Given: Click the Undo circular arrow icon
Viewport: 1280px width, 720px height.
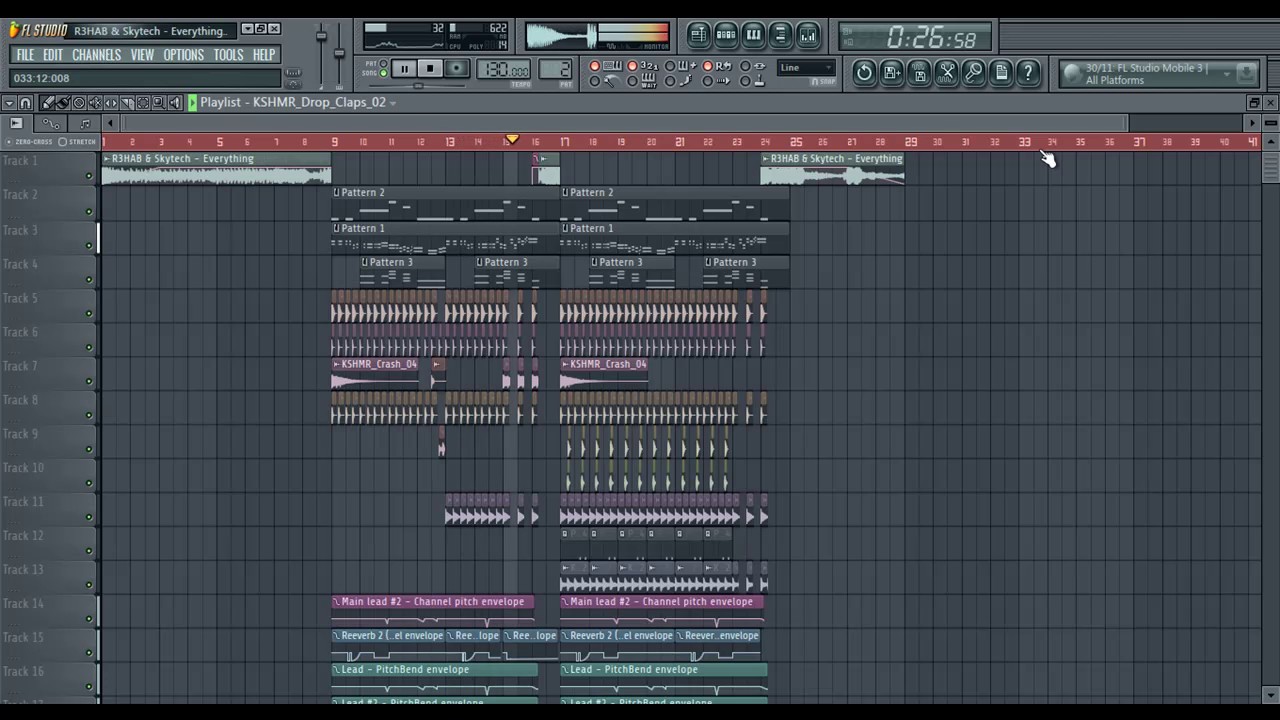Looking at the screenshot, I should pyautogui.click(x=864, y=72).
